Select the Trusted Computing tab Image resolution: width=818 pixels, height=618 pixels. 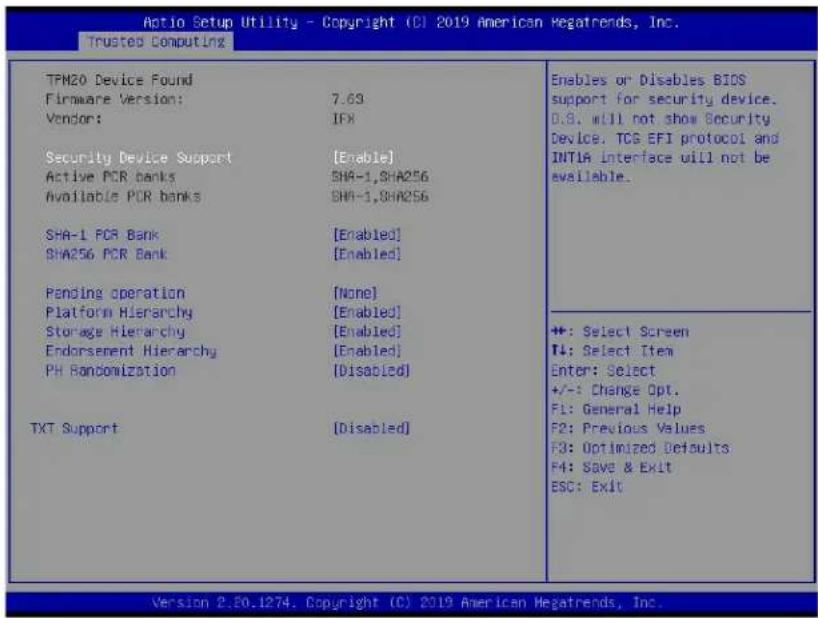(156, 42)
